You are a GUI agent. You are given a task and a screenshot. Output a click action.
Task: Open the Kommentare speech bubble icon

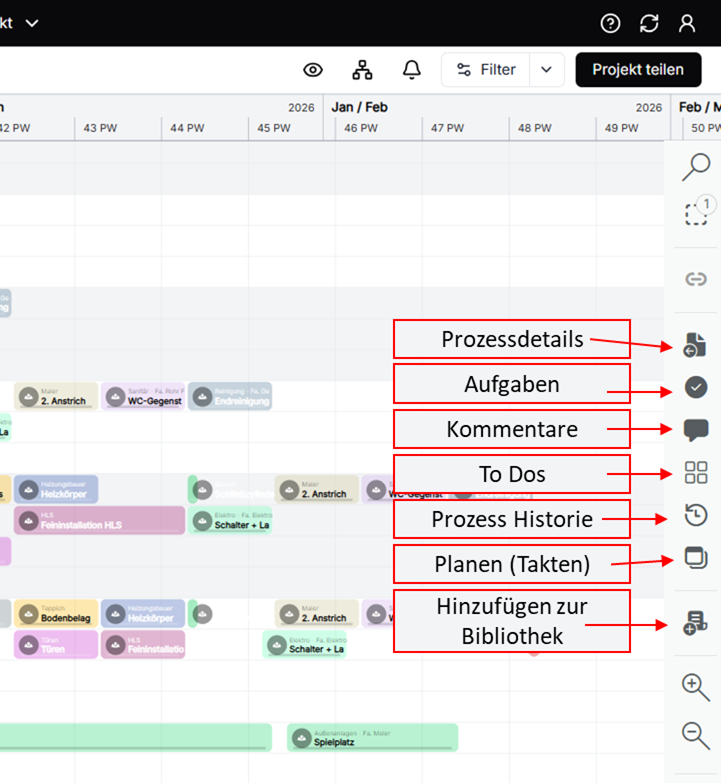[x=696, y=430]
